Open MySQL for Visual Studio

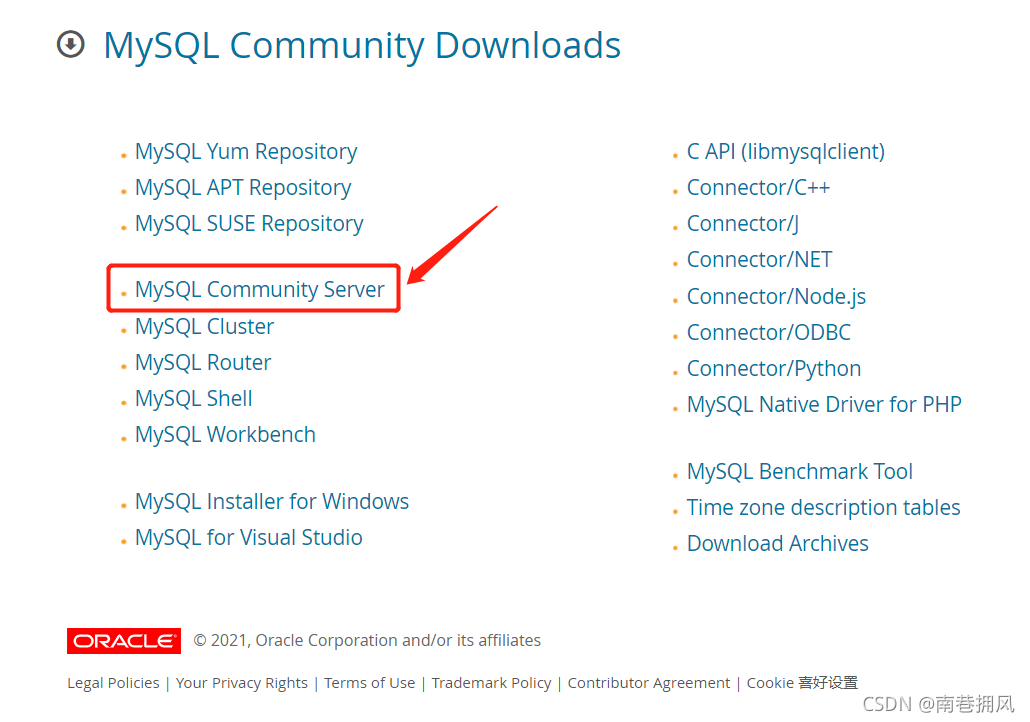click(249, 538)
